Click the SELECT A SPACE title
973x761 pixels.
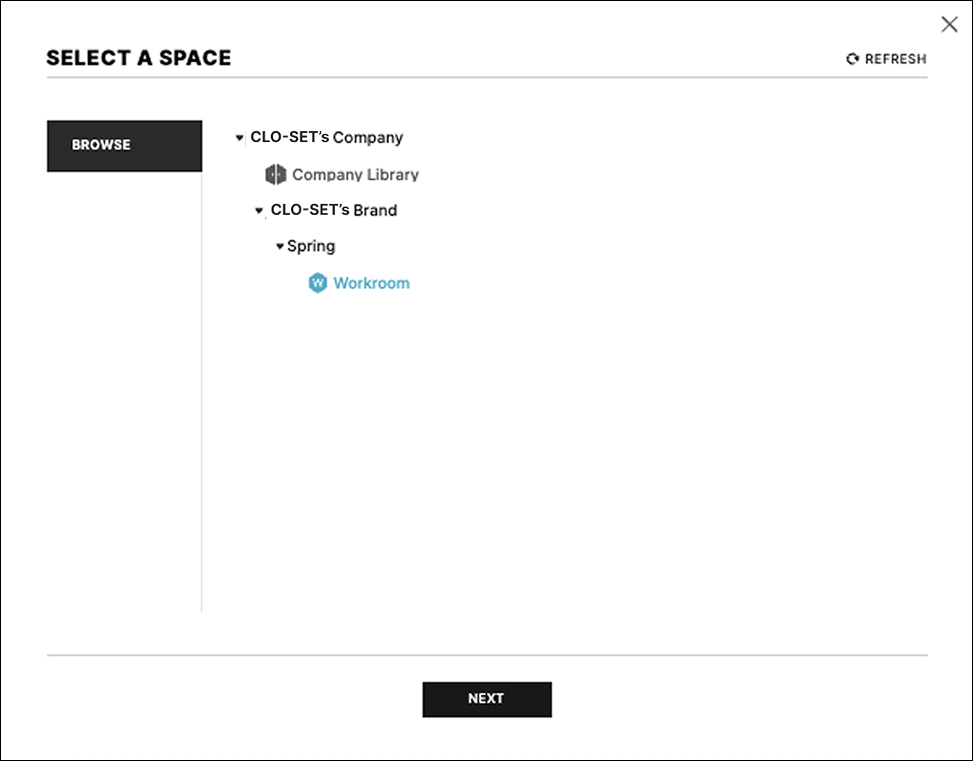(138, 58)
